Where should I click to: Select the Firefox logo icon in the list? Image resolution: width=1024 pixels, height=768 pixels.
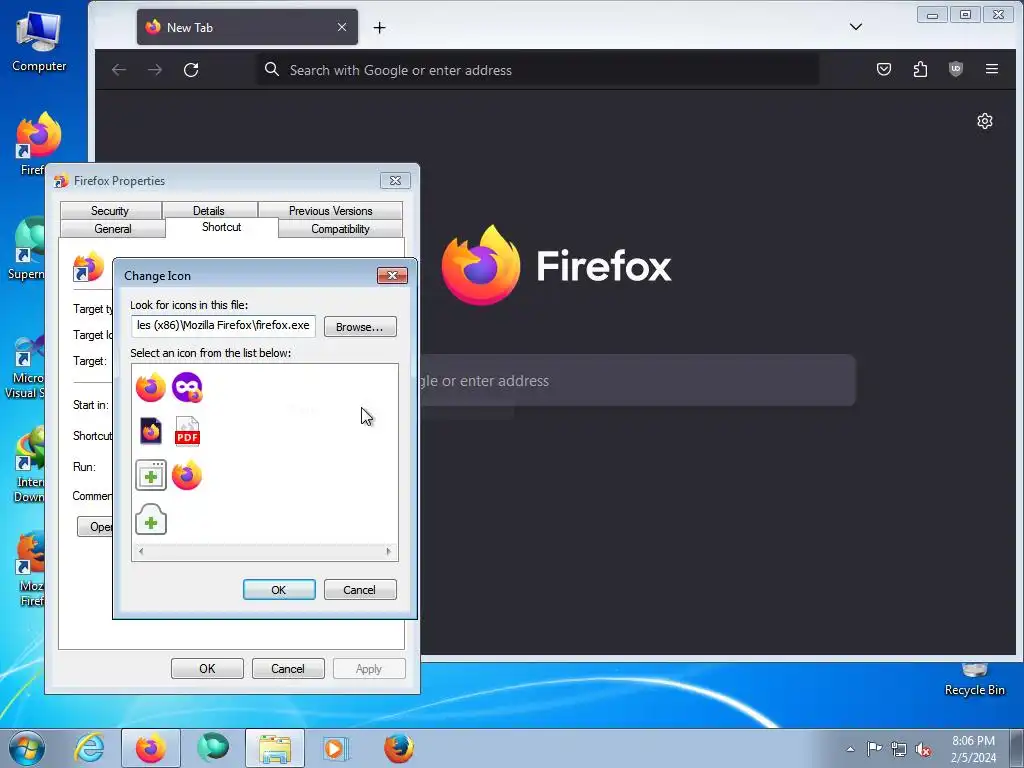pos(151,387)
